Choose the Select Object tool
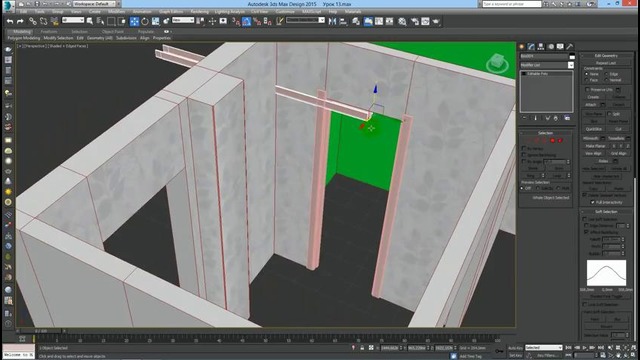This screenshot has height=360, width=640. pos(90,21)
